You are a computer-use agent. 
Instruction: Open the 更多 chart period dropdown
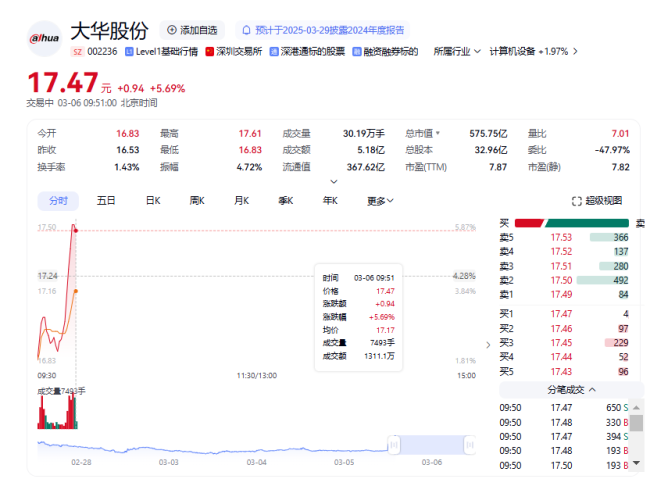click(x=380, y=201)
